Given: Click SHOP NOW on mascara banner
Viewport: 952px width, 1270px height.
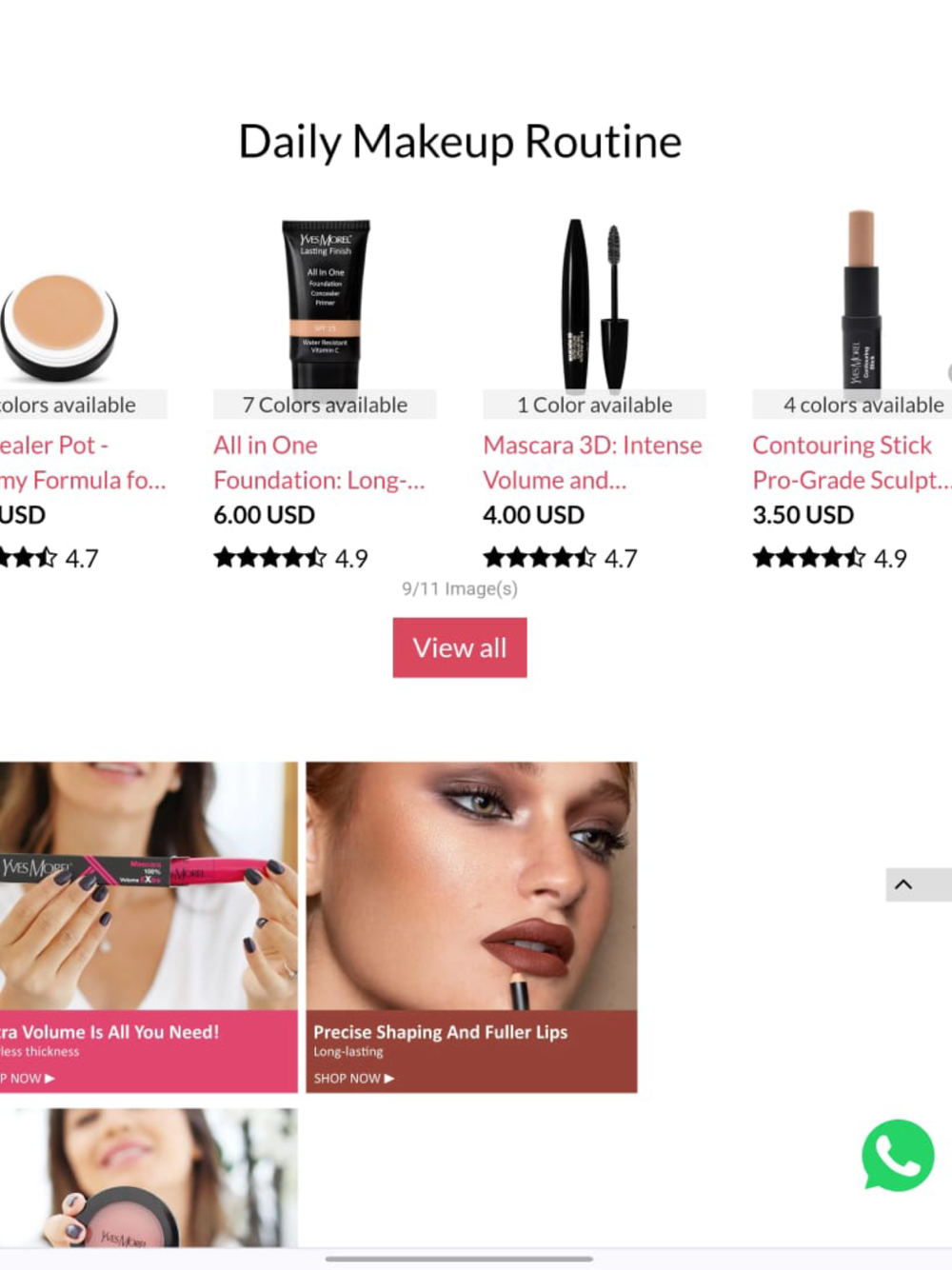Looking at the screenshot, I should point(29,1079).
